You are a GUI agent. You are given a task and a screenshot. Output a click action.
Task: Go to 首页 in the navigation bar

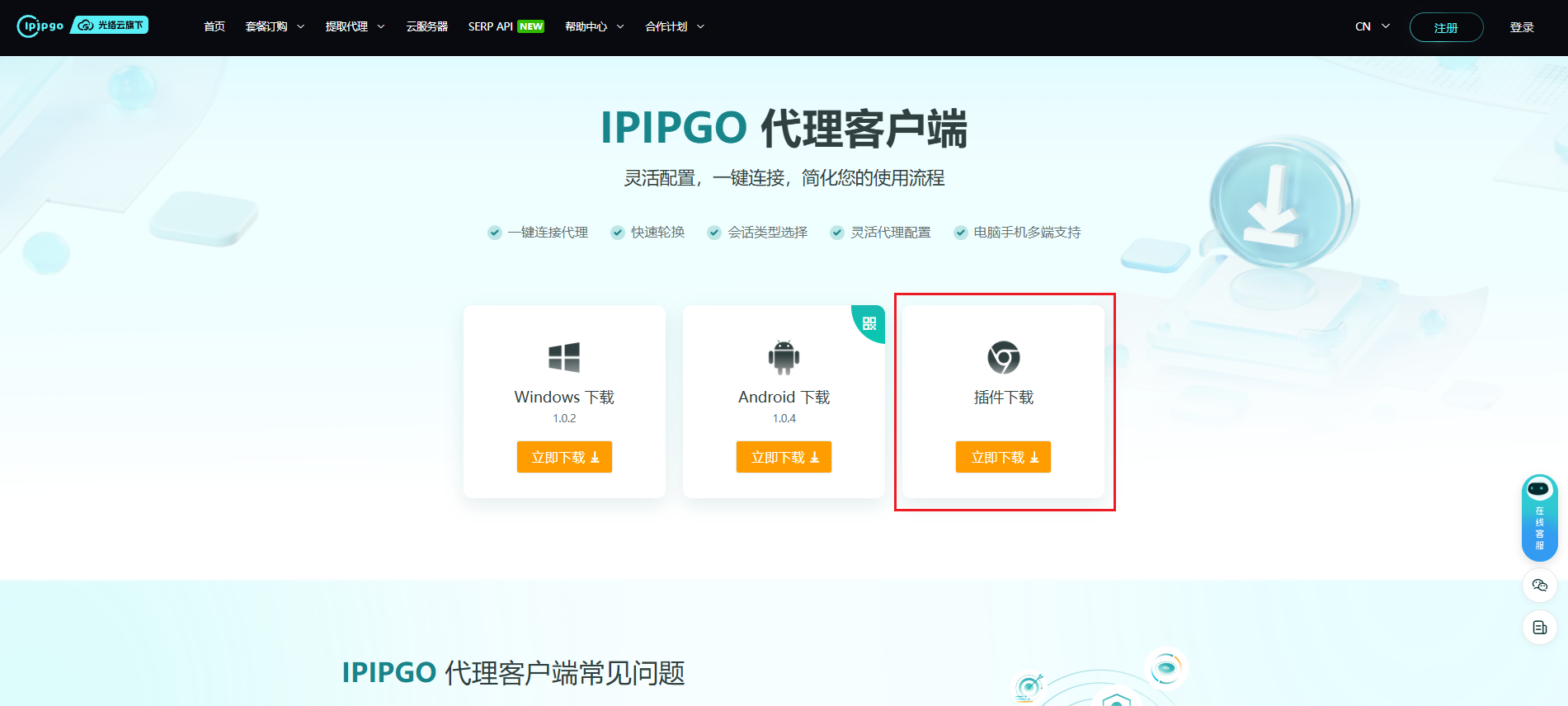[214, 26]
